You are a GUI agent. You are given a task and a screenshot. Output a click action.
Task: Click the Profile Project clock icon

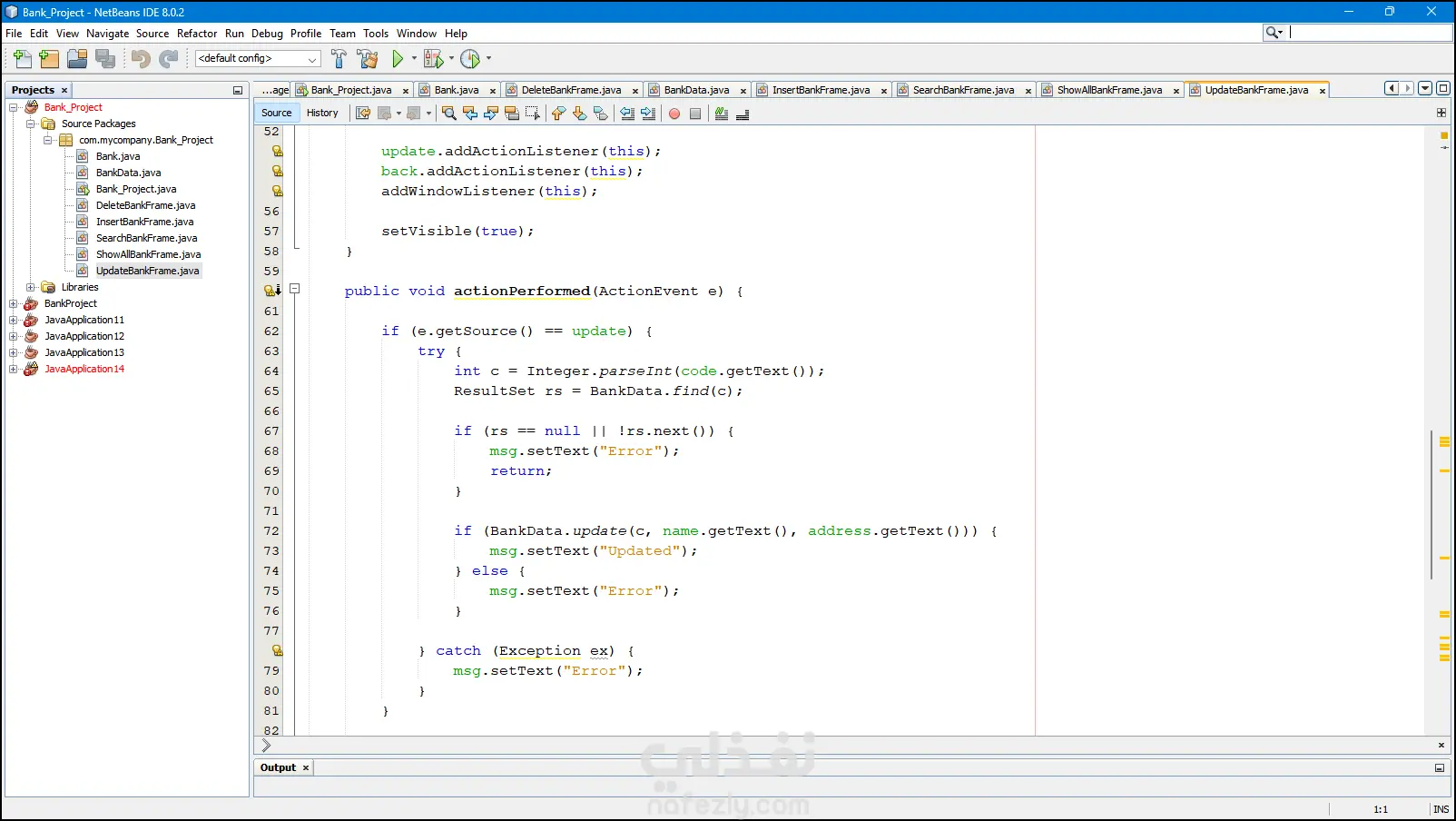pos(470,59)
